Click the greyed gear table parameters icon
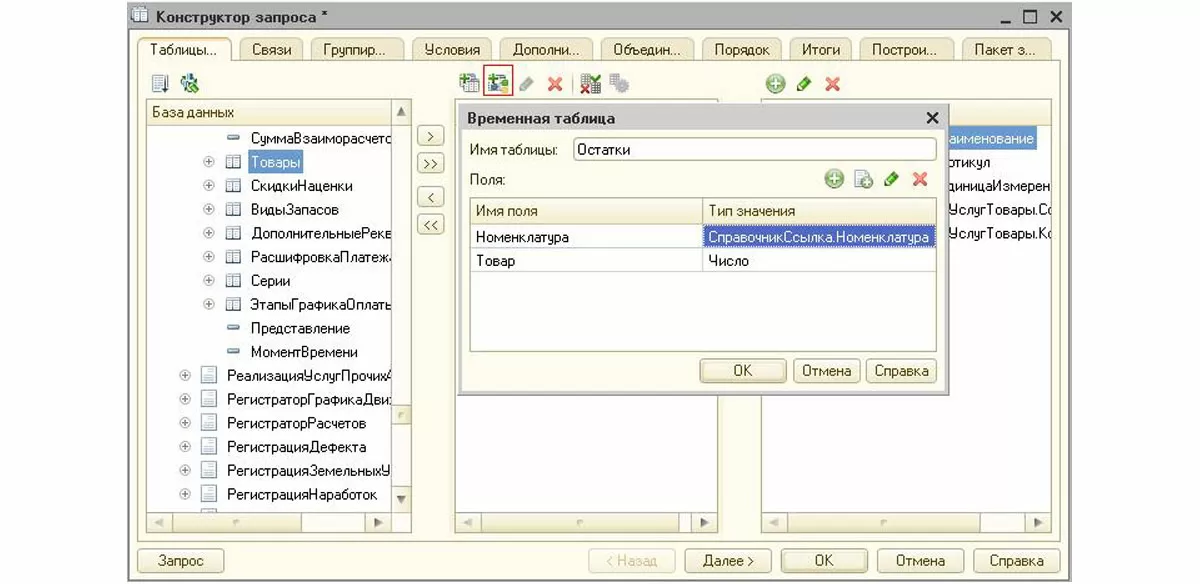The height and width of the screenshot is (584, 1200). (x=619, y=84)
